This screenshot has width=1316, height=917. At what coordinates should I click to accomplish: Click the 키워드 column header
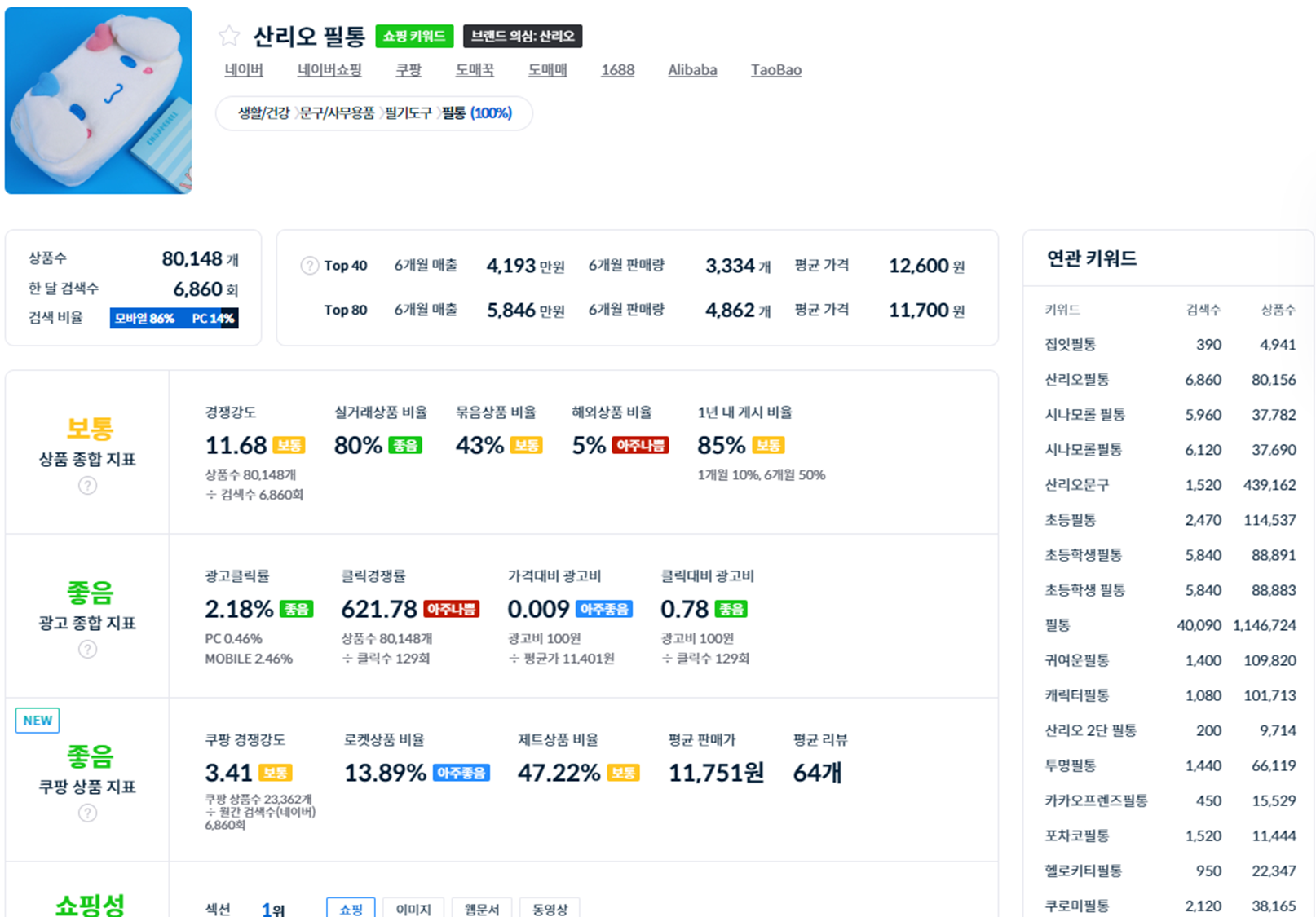[1062, 310]
